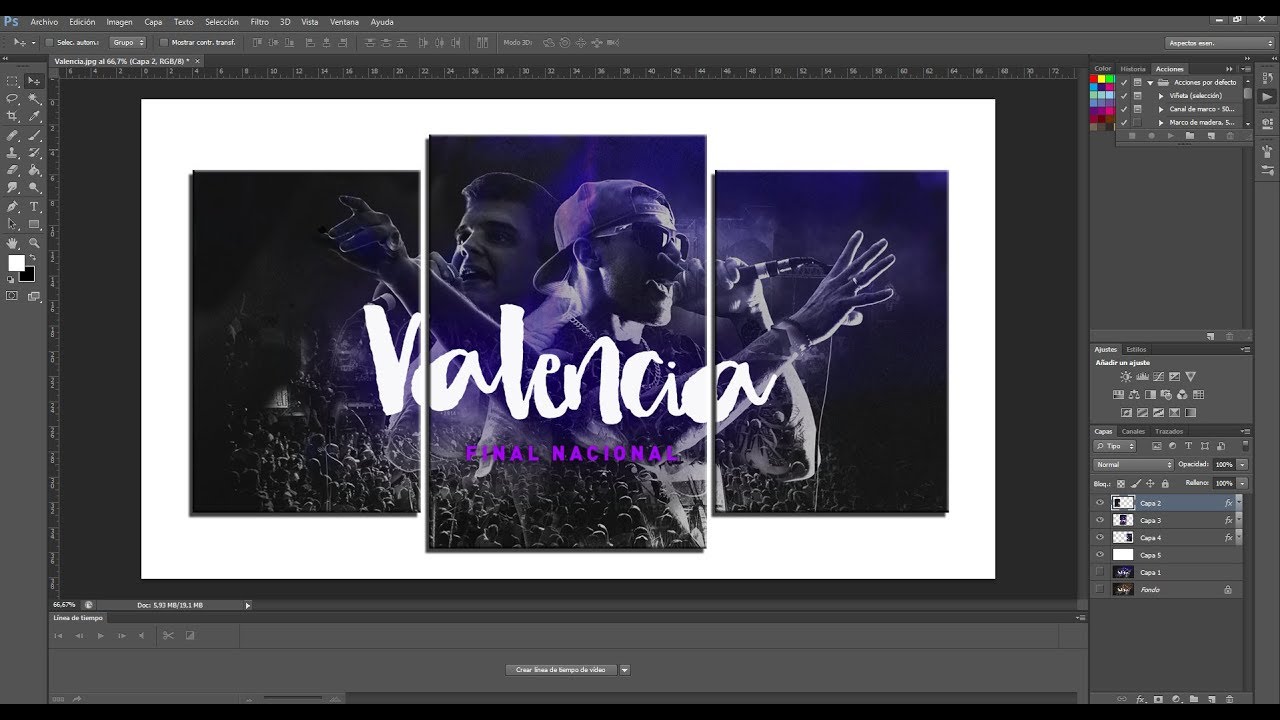Collapse the Acciones por defecto folder

pos(1150,82)
